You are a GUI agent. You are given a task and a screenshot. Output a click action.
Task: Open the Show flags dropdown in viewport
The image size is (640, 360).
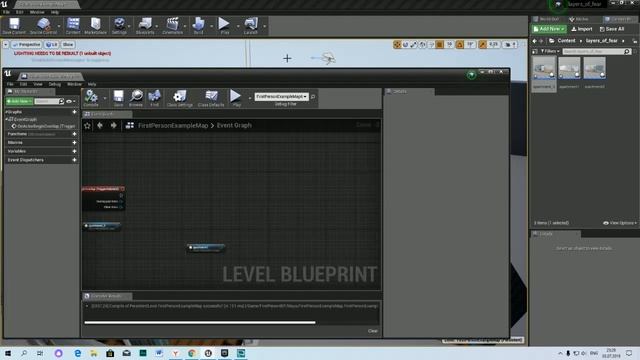[x=68, y=44]
